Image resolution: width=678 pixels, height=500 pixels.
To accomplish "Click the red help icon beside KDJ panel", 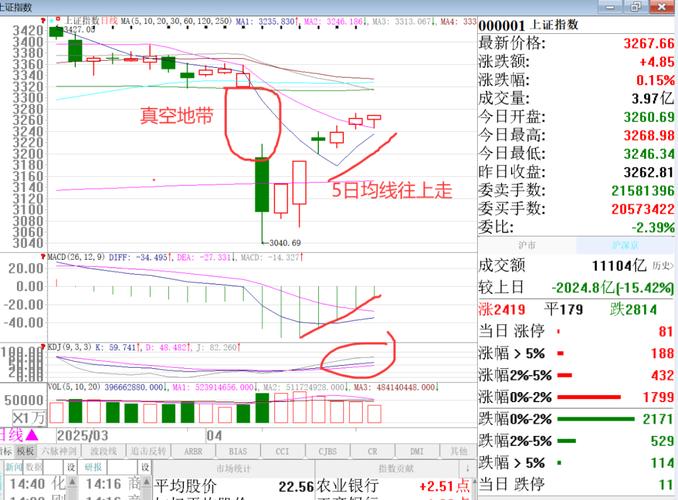I will coord(43,347).
